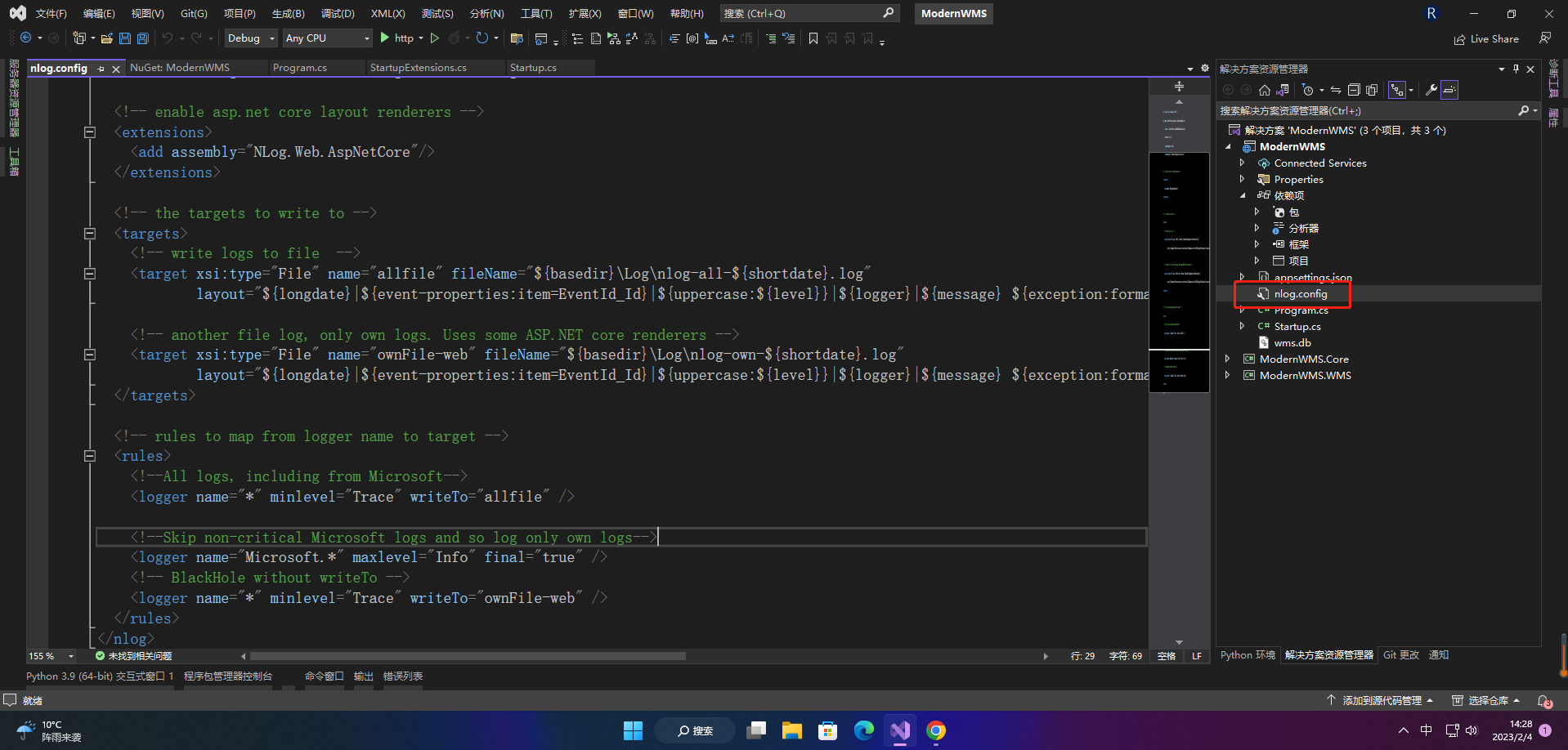Click Sync with Active Document arrows icon
Image resolution: width=1568 pixels, height=750 pixels.
(1336, 90)
